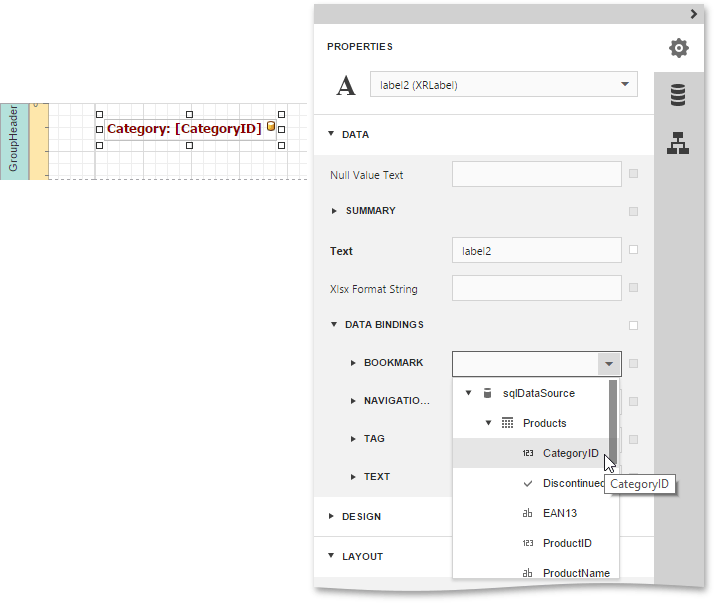Toggle the Summary property marker
Viewport: 714px width, 603px height.
[633, 211]
